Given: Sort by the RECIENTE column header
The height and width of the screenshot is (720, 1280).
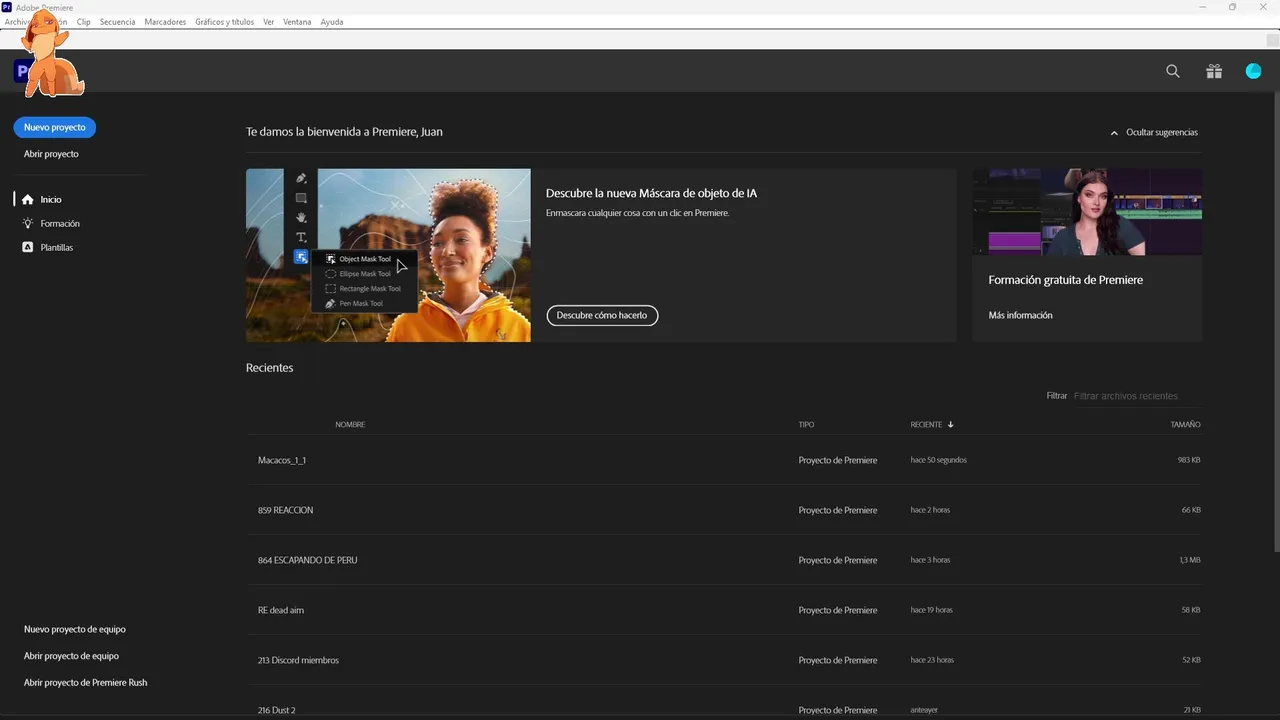Looking at the screenshot, I should [x=926, y=425].
